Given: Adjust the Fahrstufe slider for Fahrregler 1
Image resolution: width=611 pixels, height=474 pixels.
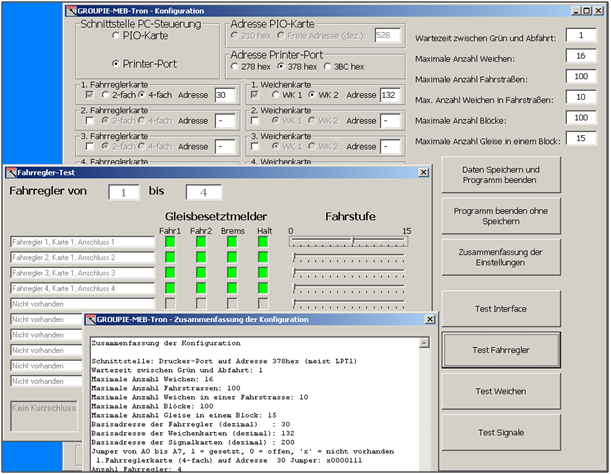Looking at the screenshot, I should tap(348, 242).
